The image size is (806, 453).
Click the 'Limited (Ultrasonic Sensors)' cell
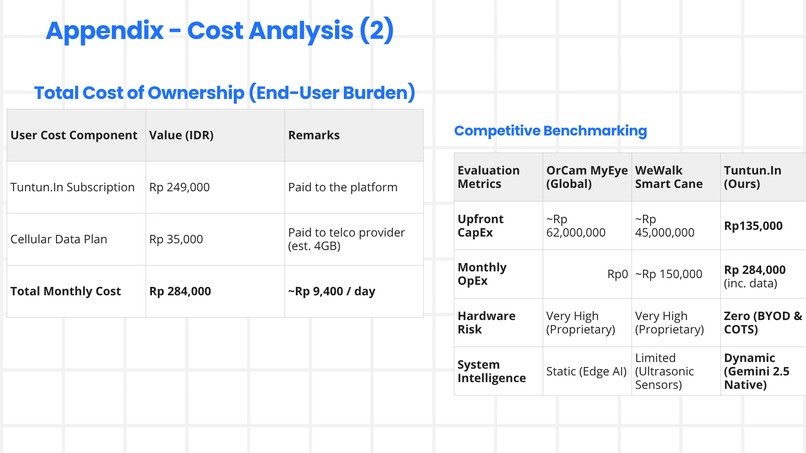[x=675, y=371]
